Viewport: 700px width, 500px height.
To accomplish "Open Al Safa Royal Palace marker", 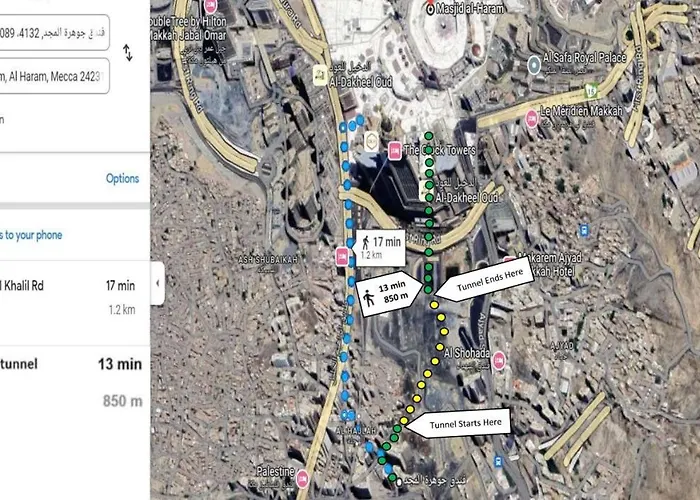I will click(534, 65).
